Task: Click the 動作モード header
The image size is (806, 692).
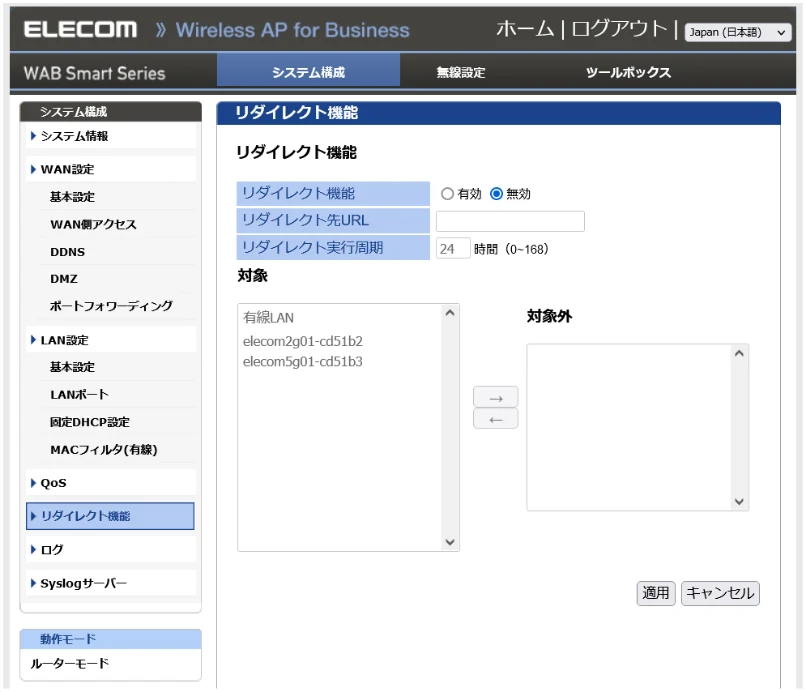Action: coord(111,639)
